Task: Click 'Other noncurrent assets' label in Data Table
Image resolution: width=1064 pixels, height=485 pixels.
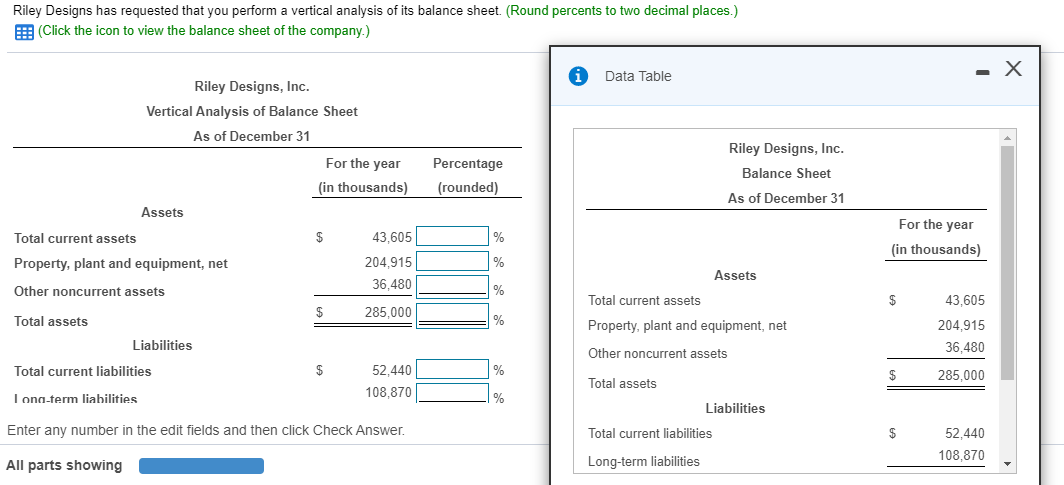Action: [x=658, y=353]
